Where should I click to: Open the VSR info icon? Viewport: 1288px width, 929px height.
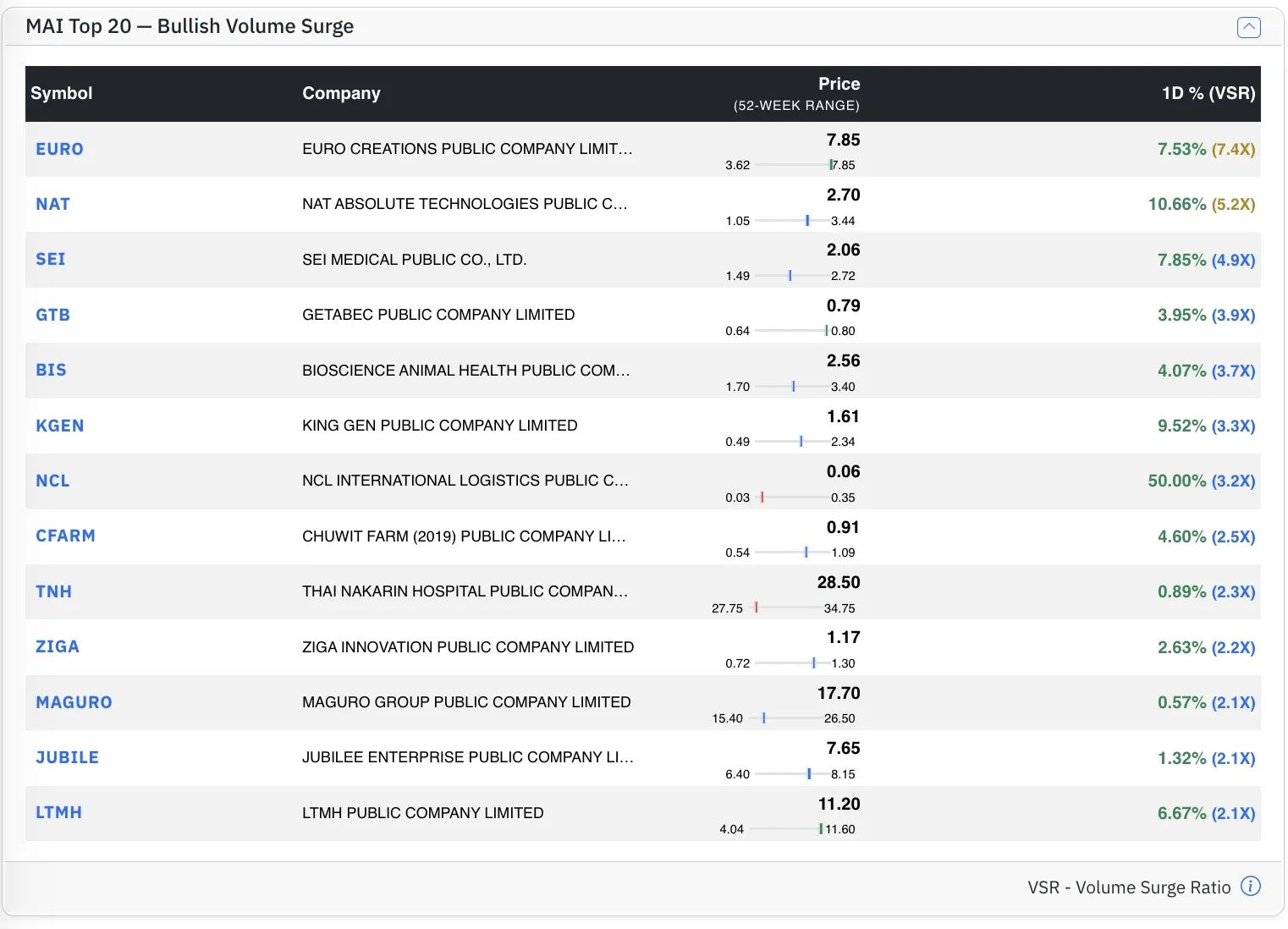tap(1250, 886)
